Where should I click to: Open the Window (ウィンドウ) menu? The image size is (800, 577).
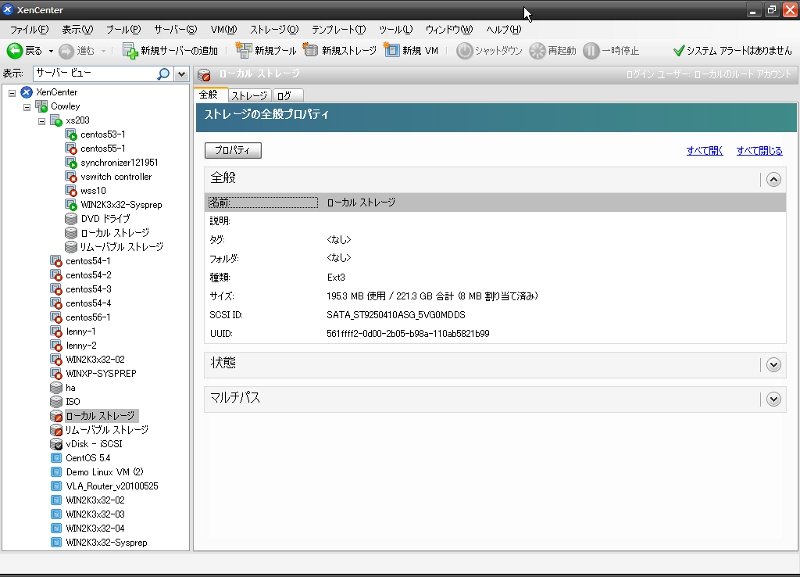click(449, 30)
